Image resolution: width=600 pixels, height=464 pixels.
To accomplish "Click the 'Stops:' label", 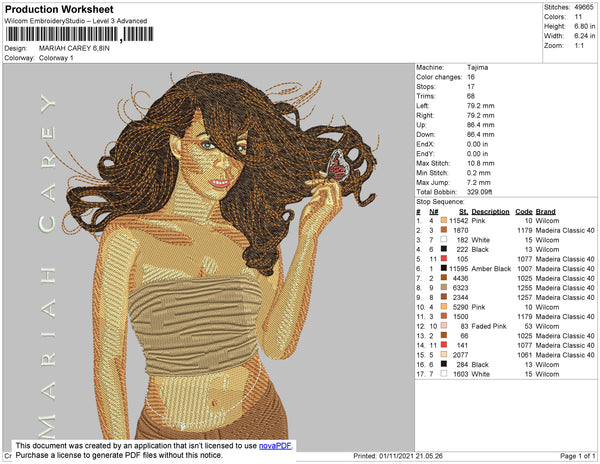I will [x=426, y=86].
